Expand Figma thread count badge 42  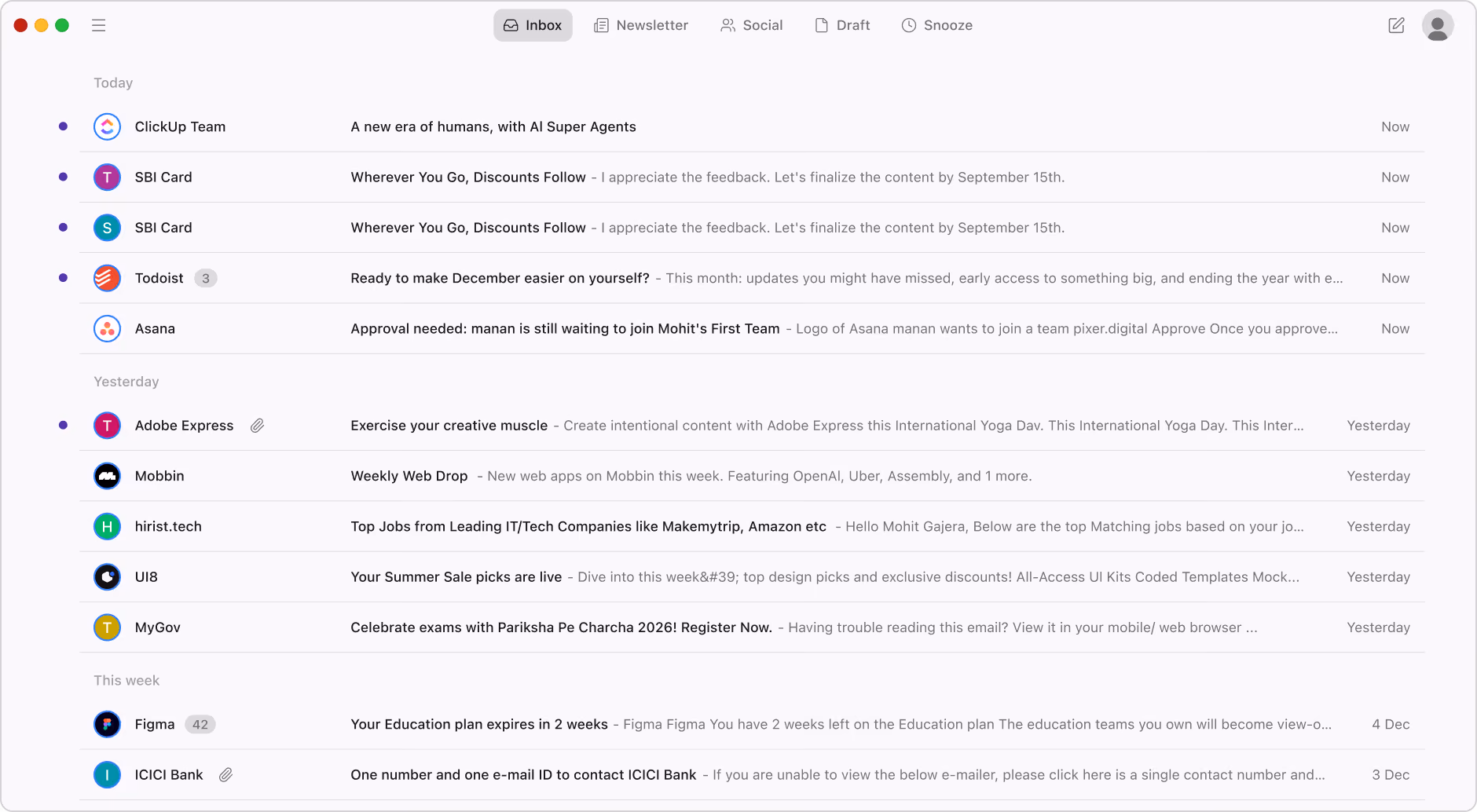point(200,724)
